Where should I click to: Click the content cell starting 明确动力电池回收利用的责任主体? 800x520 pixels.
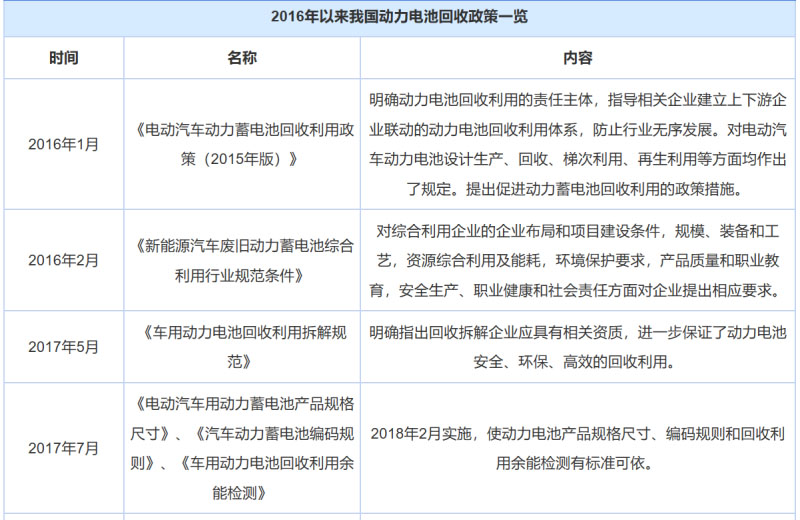tap(578, 144)
